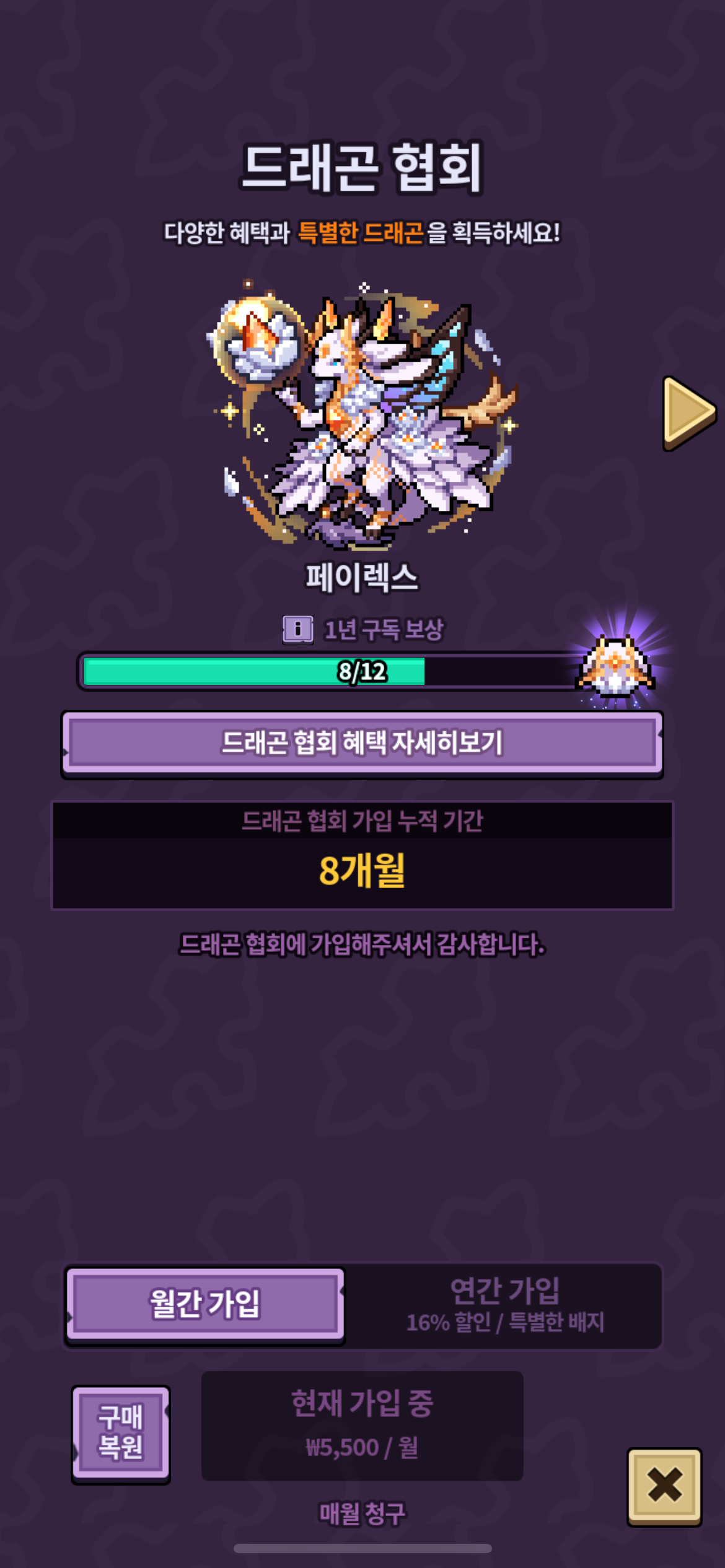
Task: Tap the 8개월 accumulated period panel
Action: pos(362,855)
